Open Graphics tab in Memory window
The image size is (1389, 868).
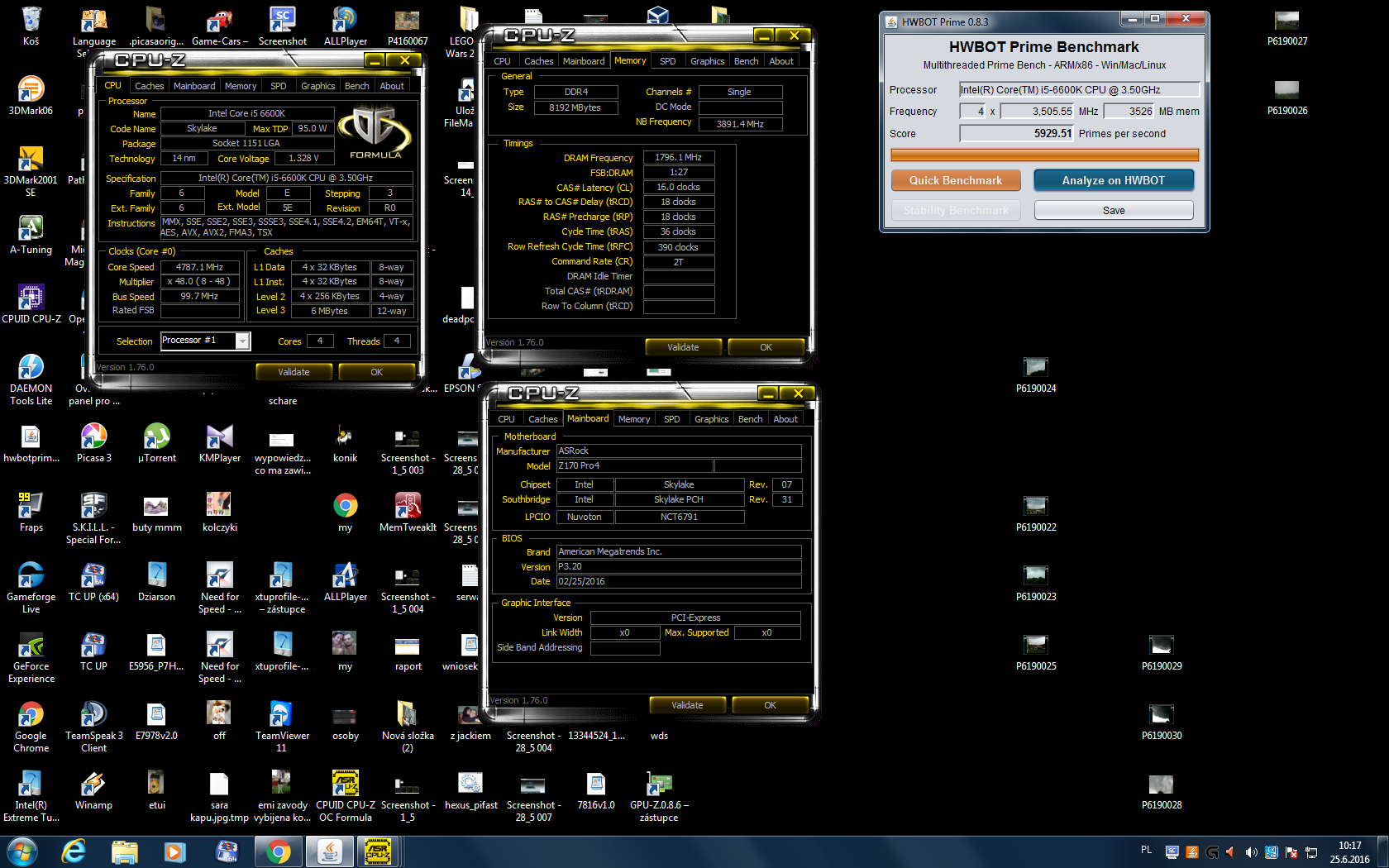pos(708,61)
